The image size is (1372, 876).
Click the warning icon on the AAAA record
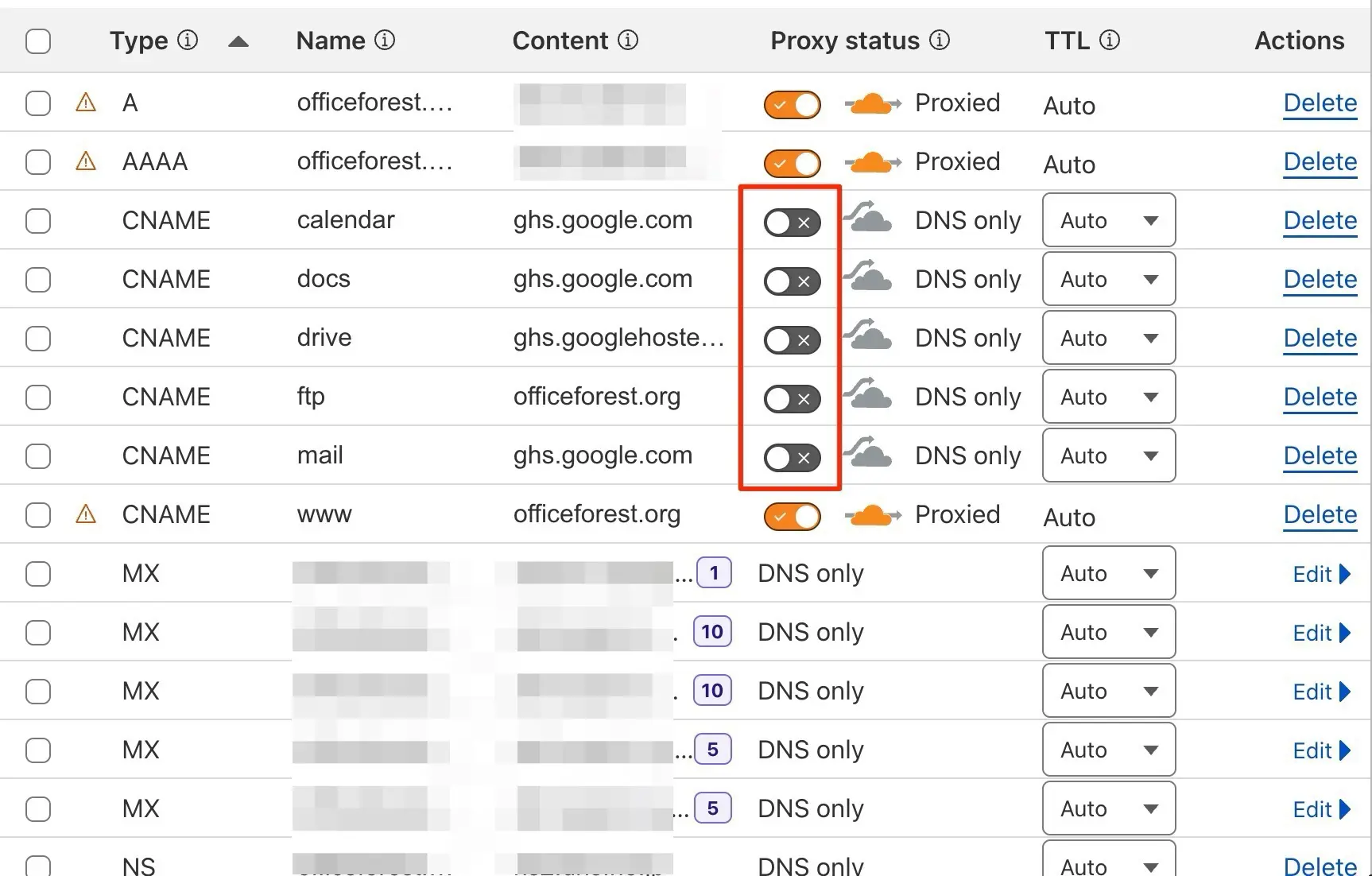(86, 161)
